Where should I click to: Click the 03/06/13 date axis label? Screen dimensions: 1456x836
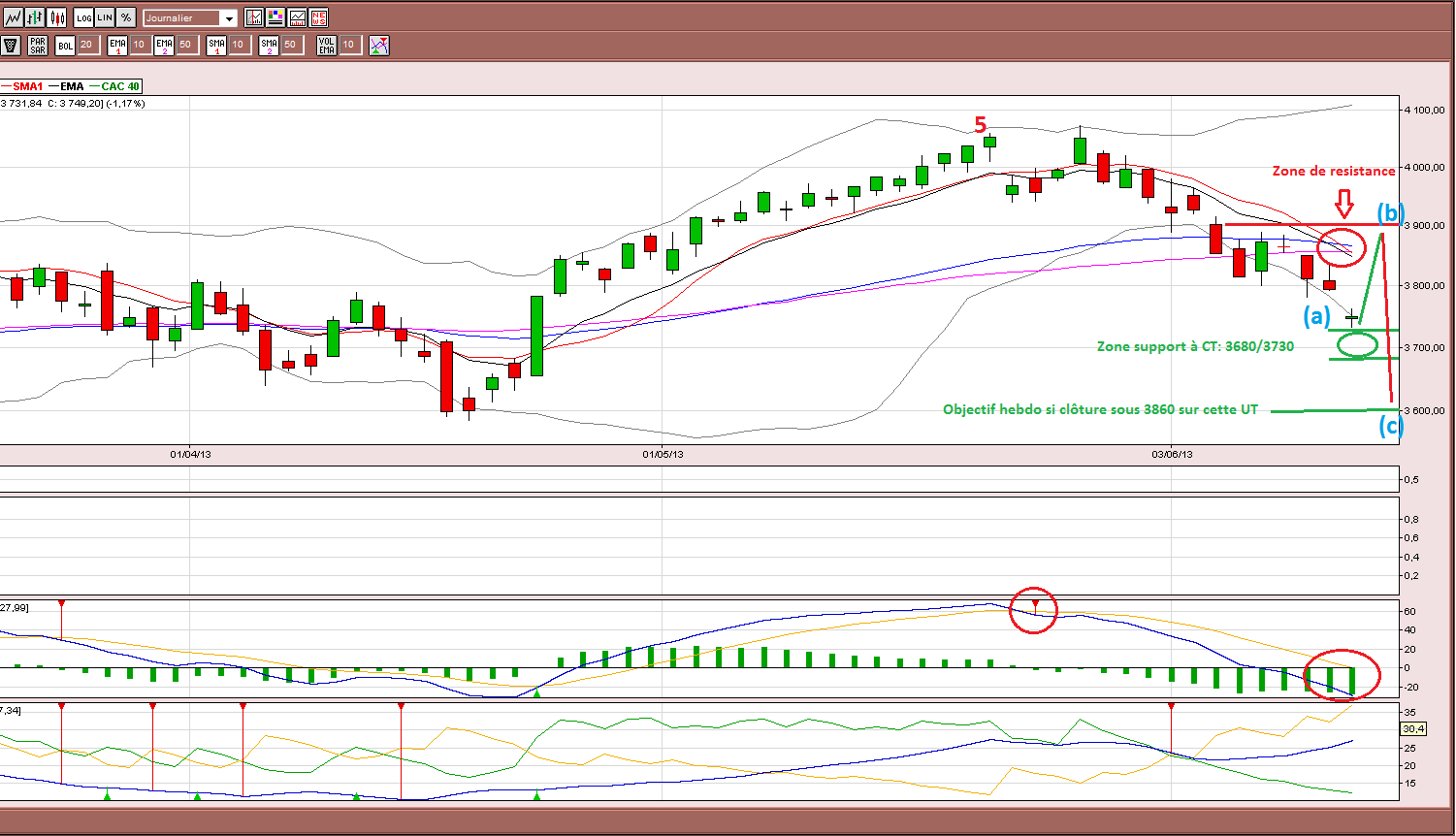coord(1172,454)
